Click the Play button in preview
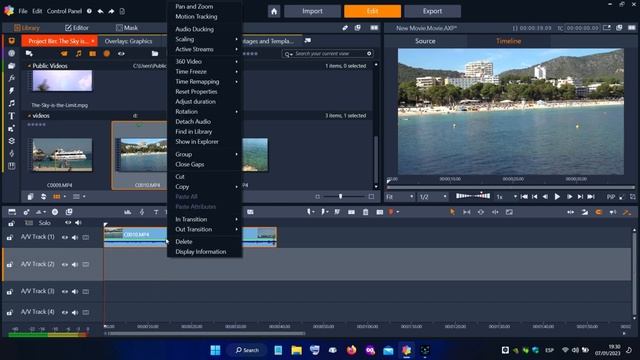Image resolution: width=640 pixels, height=360 pixels. point(557,197)
